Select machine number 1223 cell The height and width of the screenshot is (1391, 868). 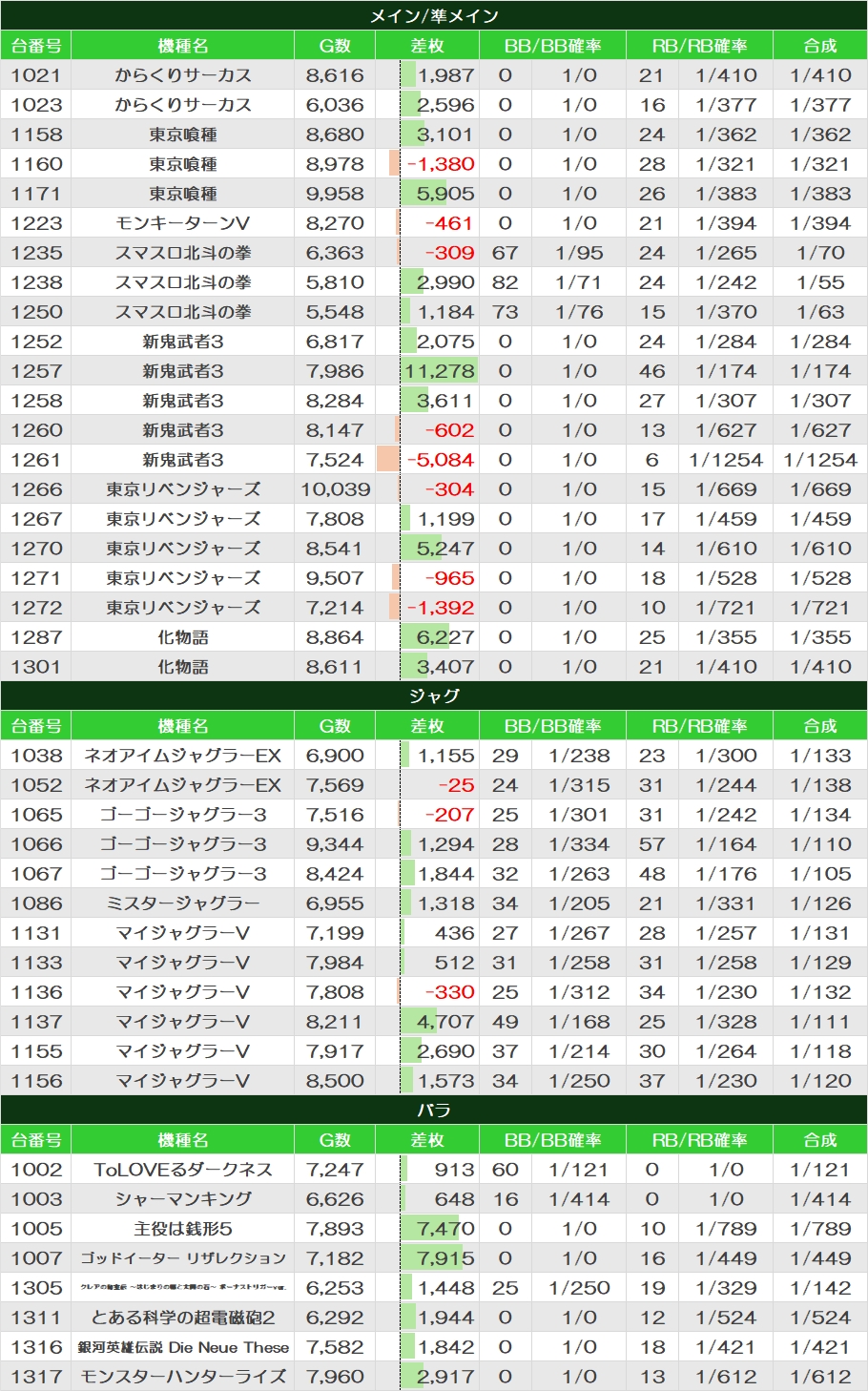point(36,223)
